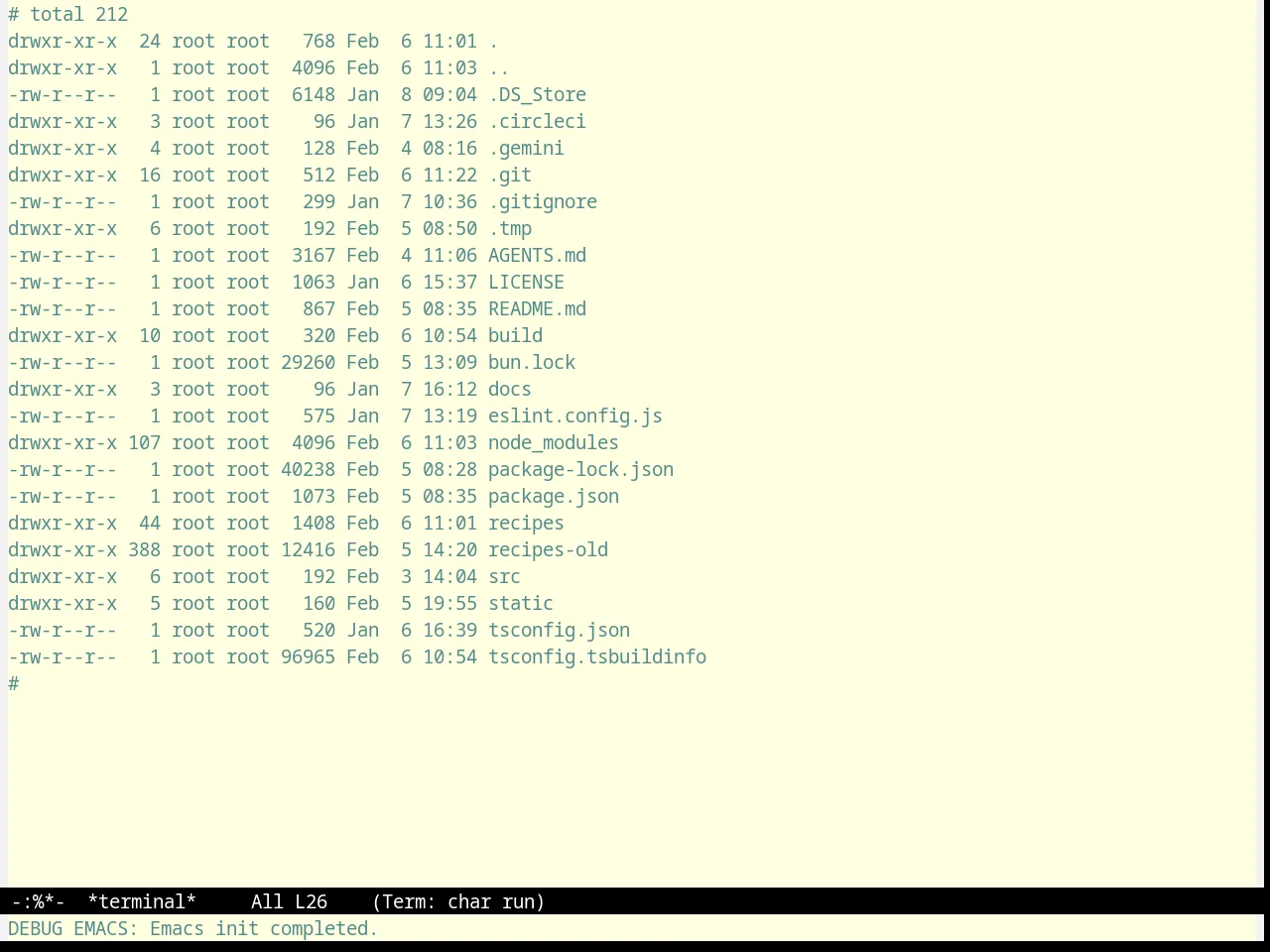Click the tsconfig.json file name
The width and height of the screenshot is (1270, 952).
click(559, 630)
